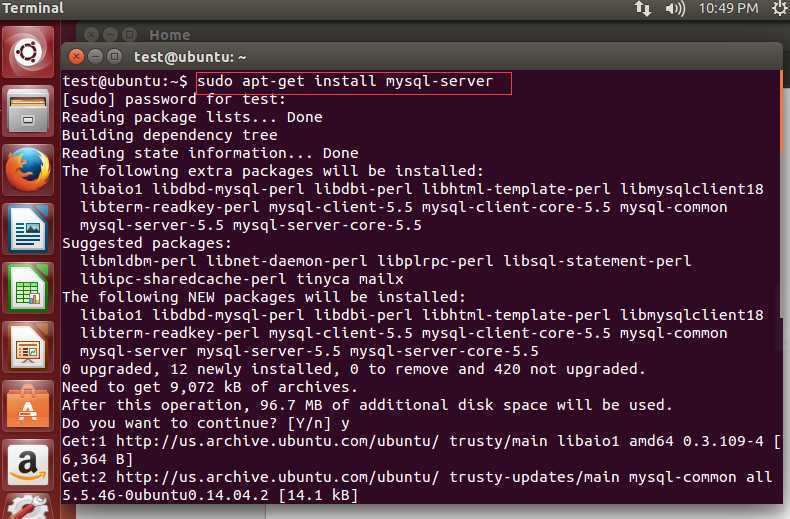Click the us.archive.ubuntu.com URL on the Get:1 line
Viewport: 790px width, 519px height.
pyautogui.click(x=213, y=441)
